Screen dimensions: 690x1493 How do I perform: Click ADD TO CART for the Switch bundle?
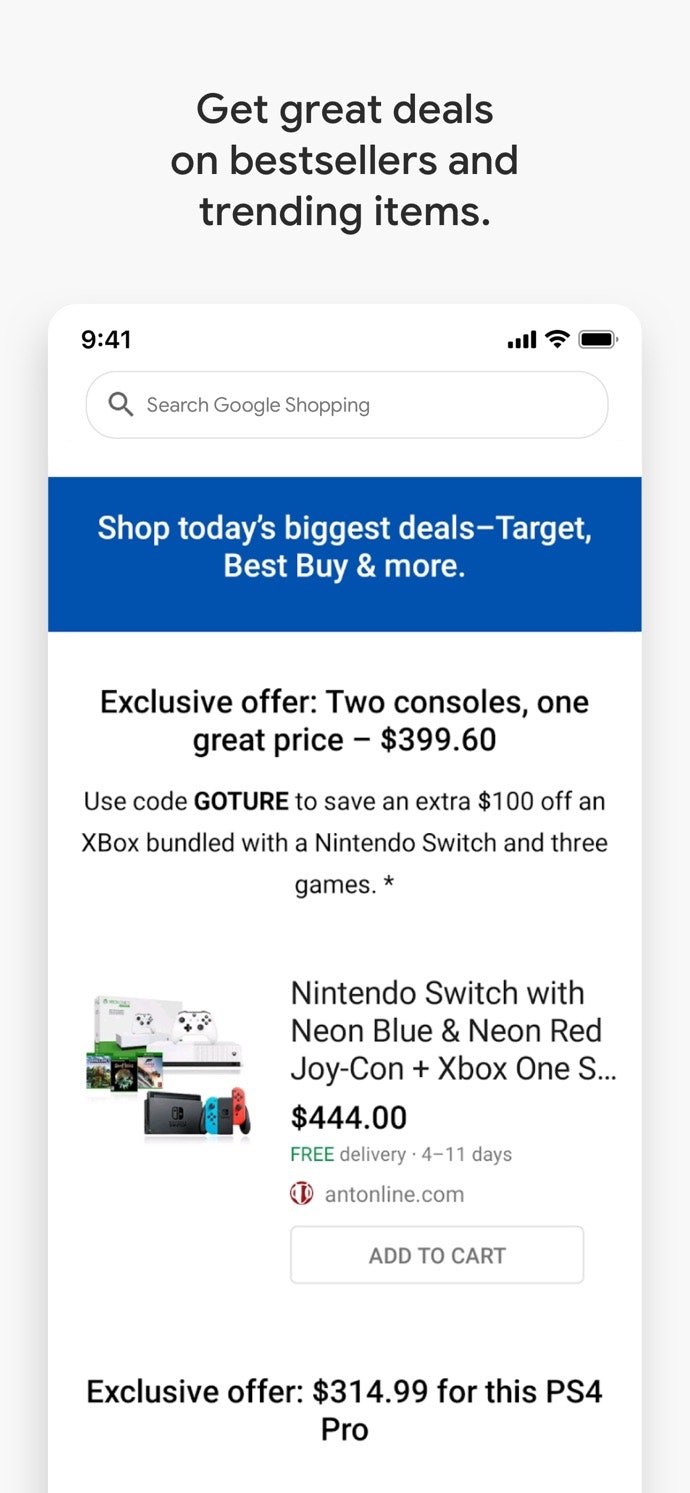tap(437, 1255)
